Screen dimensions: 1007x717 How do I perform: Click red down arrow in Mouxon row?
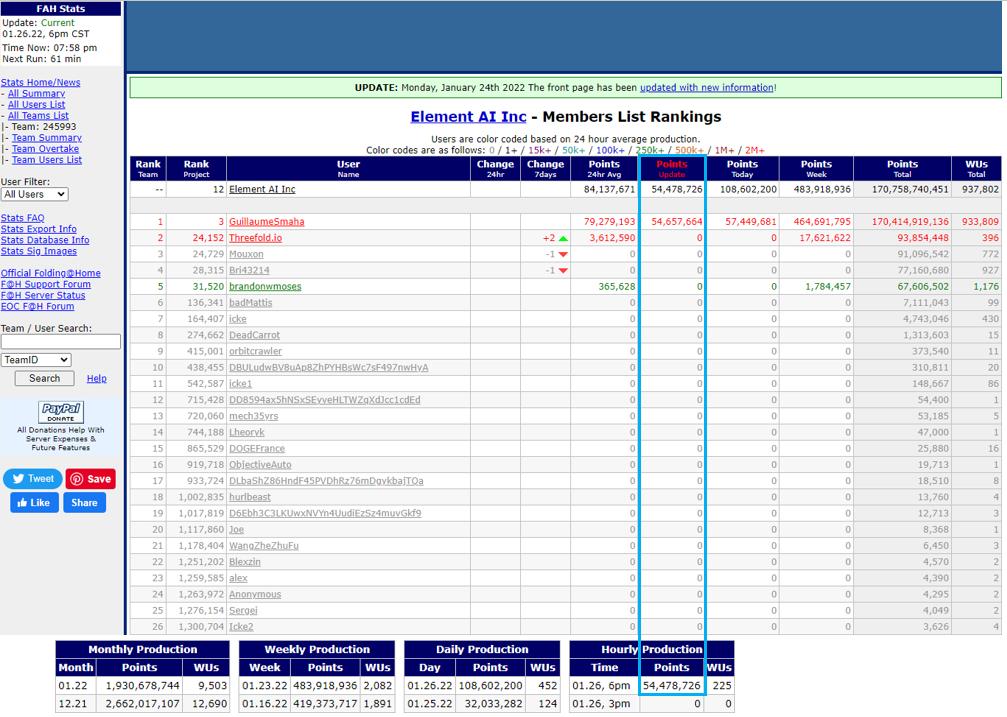[x=563, y=254]
